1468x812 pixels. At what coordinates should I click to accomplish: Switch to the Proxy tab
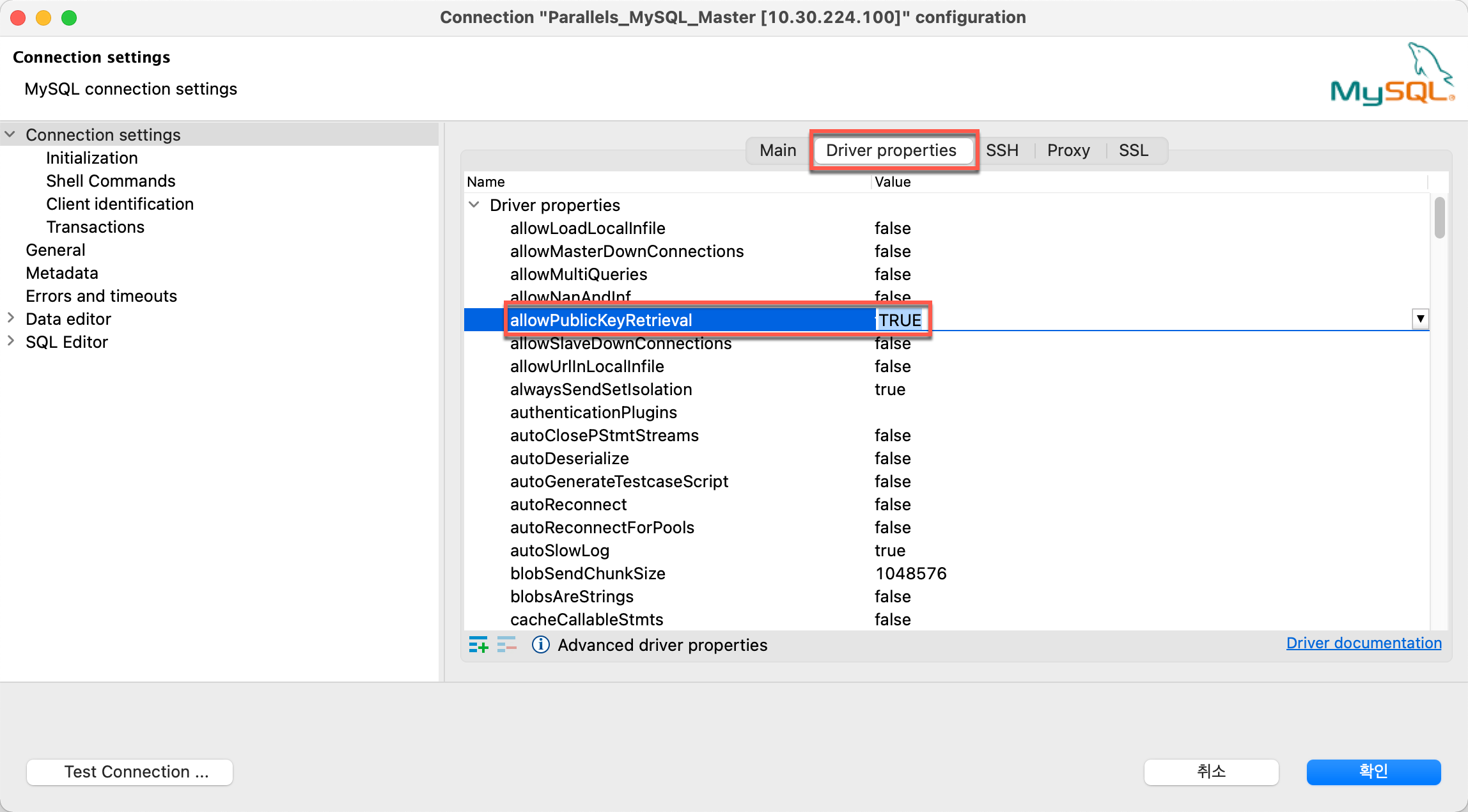(1068, 150)
